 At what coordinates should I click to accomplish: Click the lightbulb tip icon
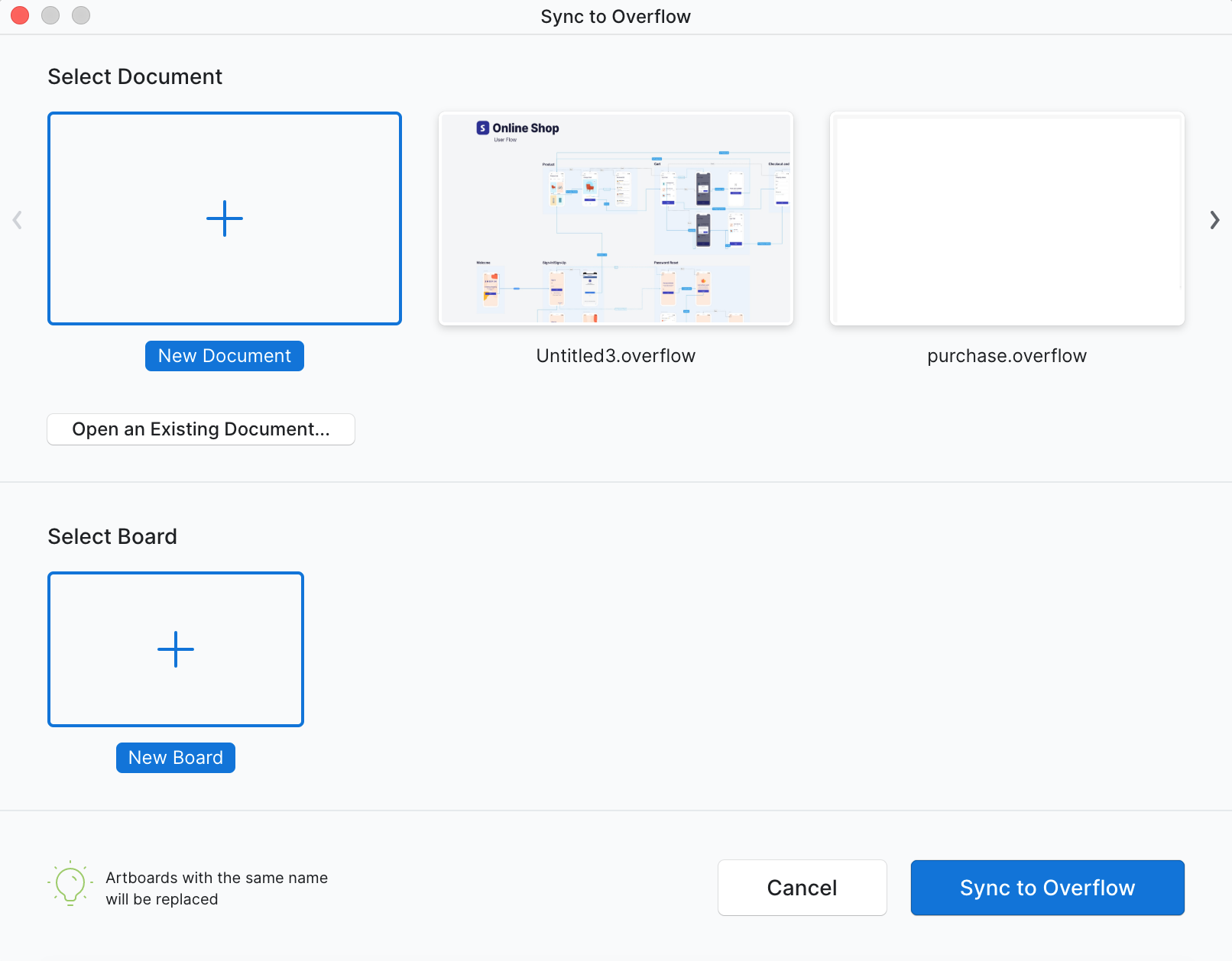tap(70, 884)
